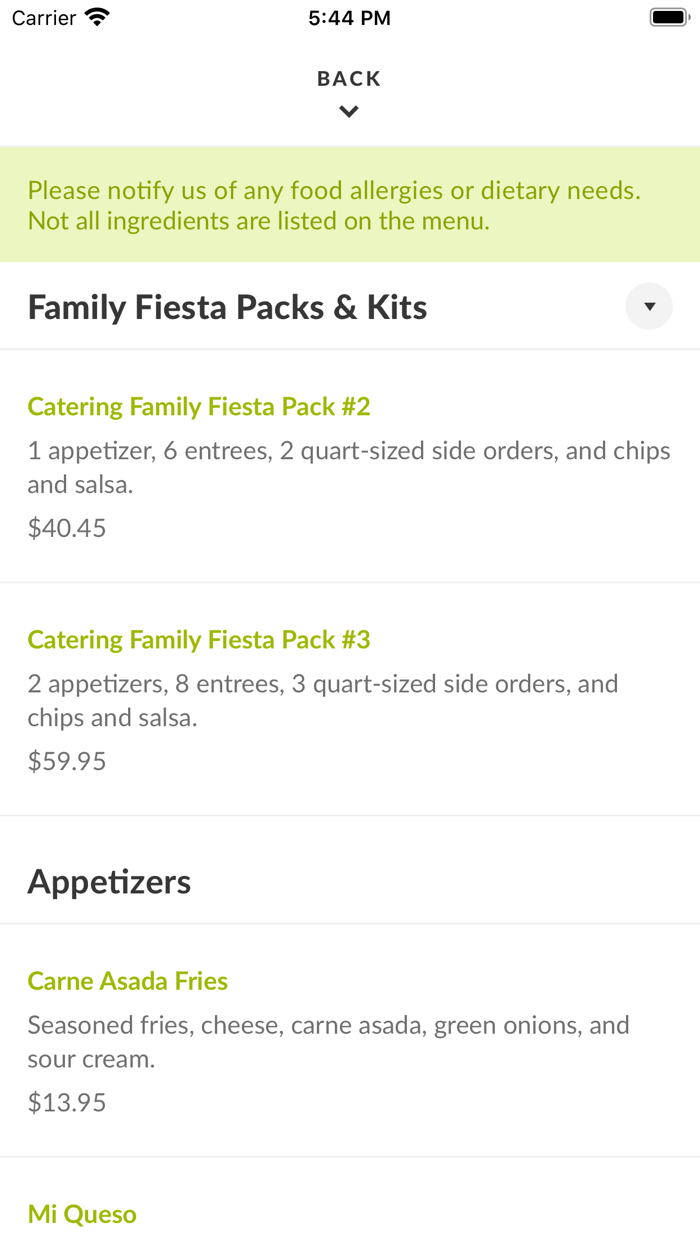Viewport: 700px width, 1244px height.
Task: Tap the $13.95 Carne Asada Fries price
Action: pyautogui.click(x=67, y=1102)
